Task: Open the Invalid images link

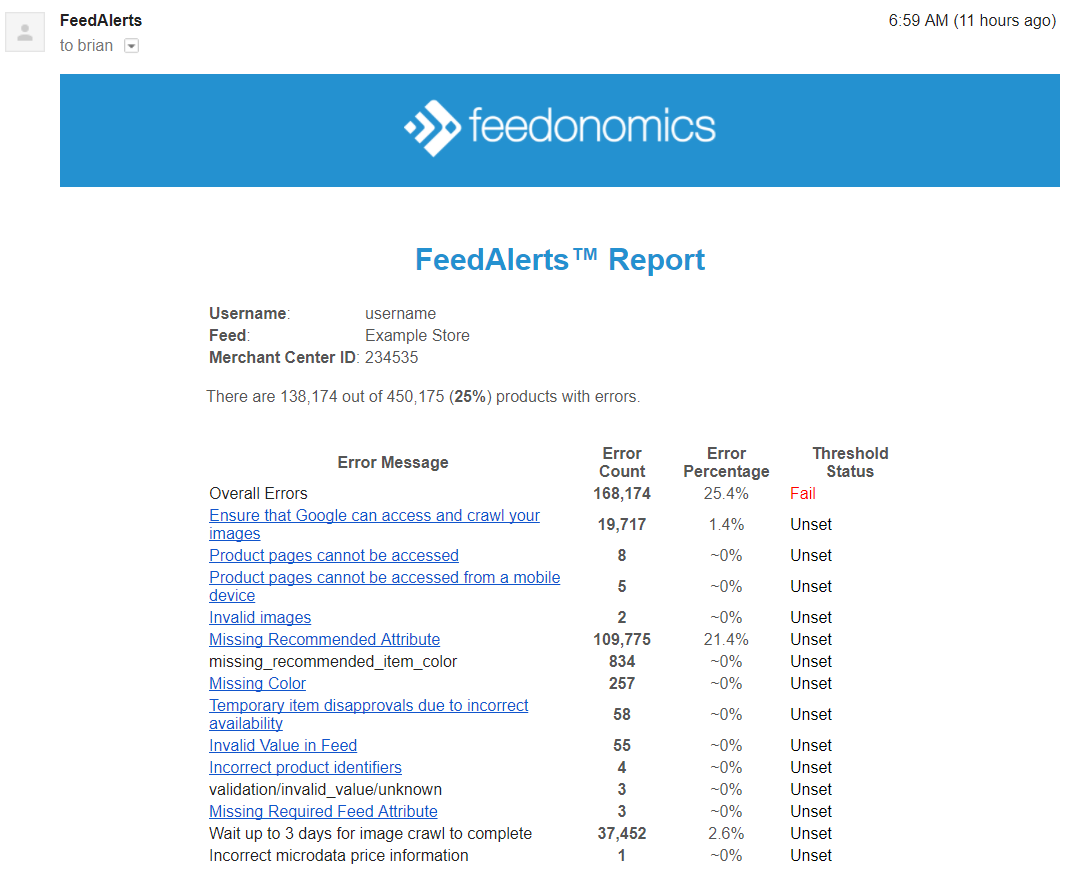Action: click(260, 618)
